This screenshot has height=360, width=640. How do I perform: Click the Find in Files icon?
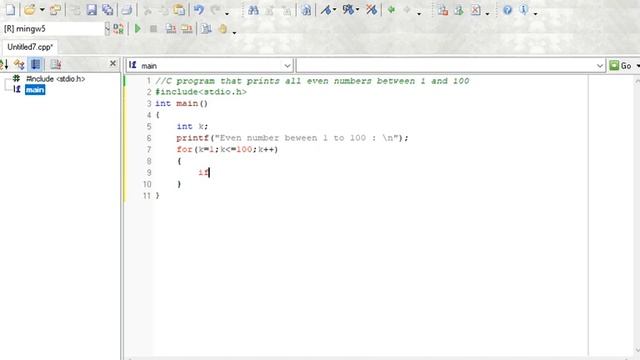(x=306, y=10)
